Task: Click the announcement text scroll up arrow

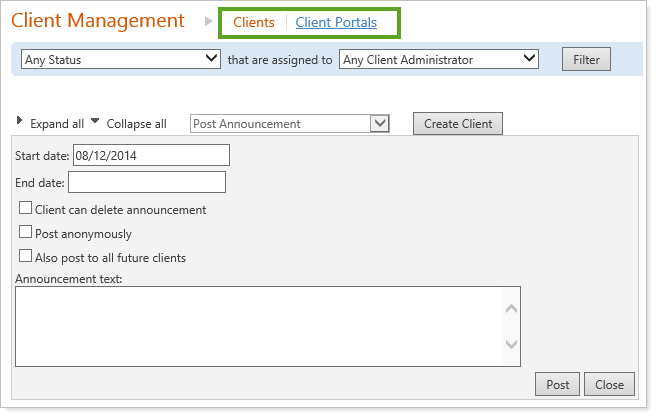Action: 510,309
